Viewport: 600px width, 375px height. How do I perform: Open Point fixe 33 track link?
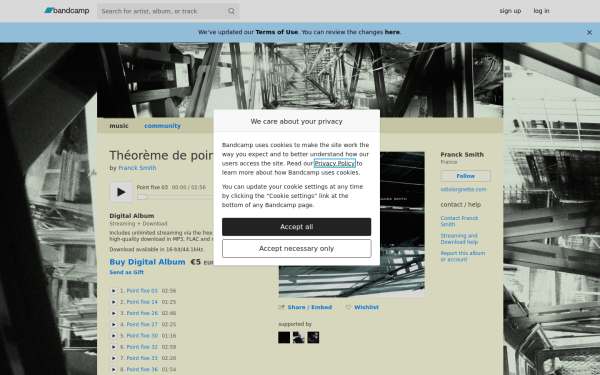(x=142, y=358)
